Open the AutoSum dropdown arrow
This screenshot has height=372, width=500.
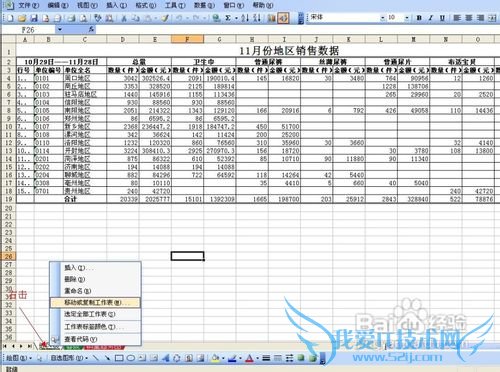coord(236,18)
